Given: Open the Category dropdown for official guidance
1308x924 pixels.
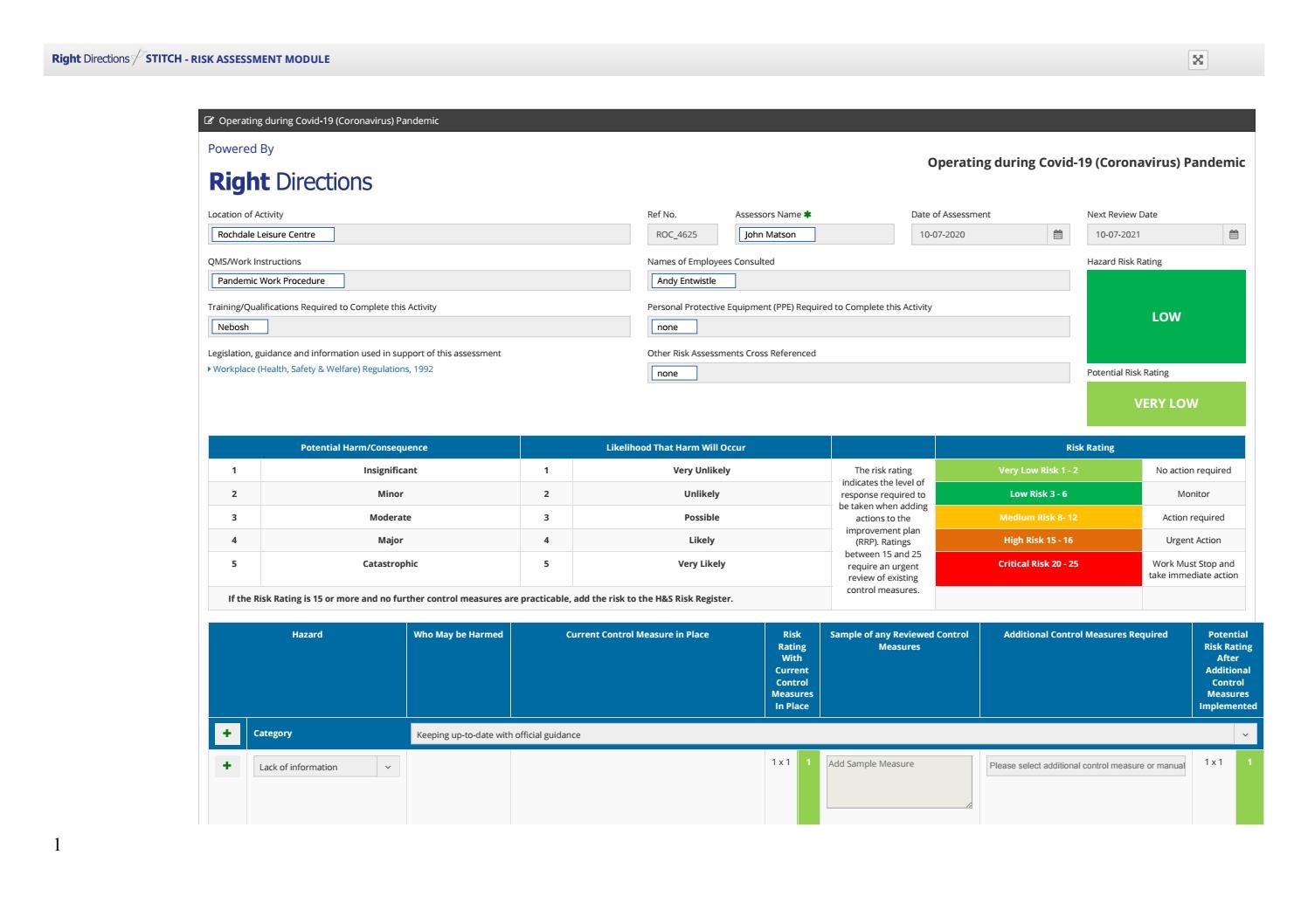Looking at the screenshot, I should (x=1245, y=734).
